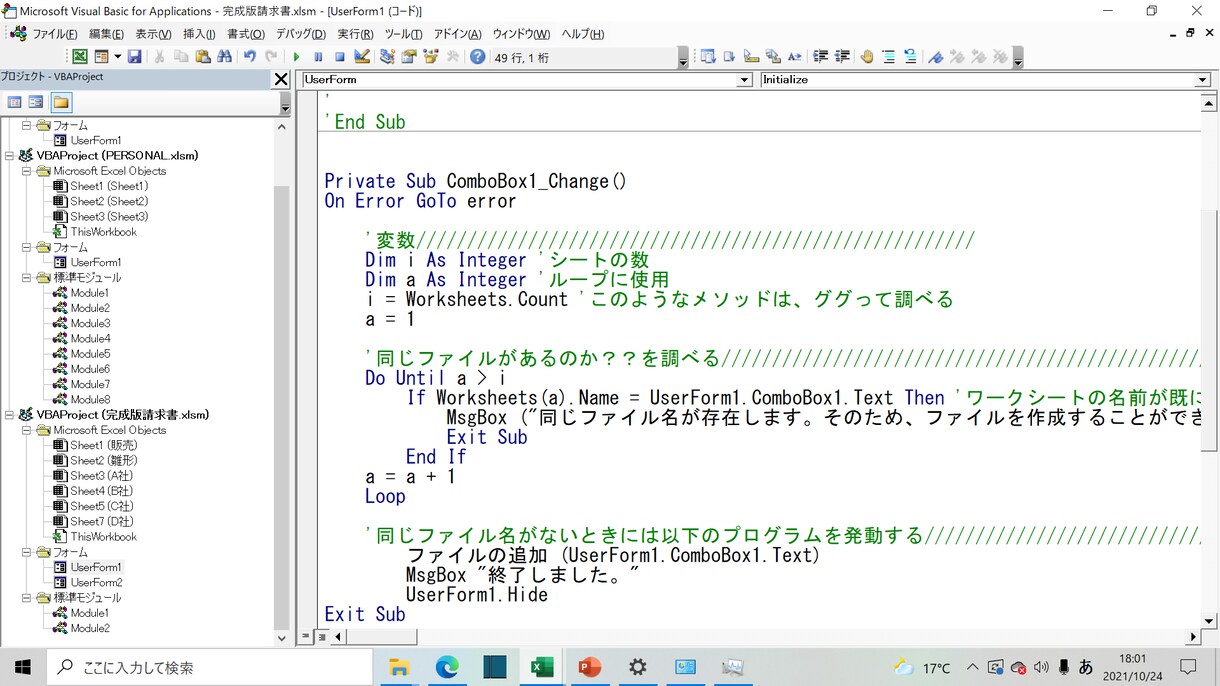Click the Quick Info icon
The image size is (1220, 686).
pos(751,57)
